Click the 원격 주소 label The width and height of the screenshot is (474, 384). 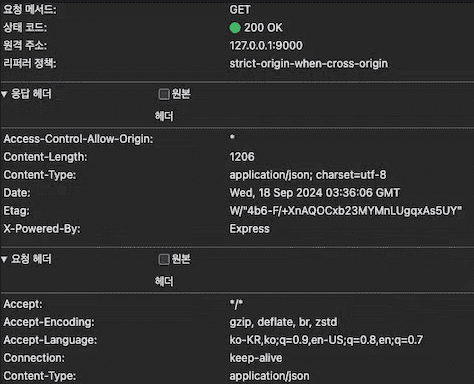[25, 46]
